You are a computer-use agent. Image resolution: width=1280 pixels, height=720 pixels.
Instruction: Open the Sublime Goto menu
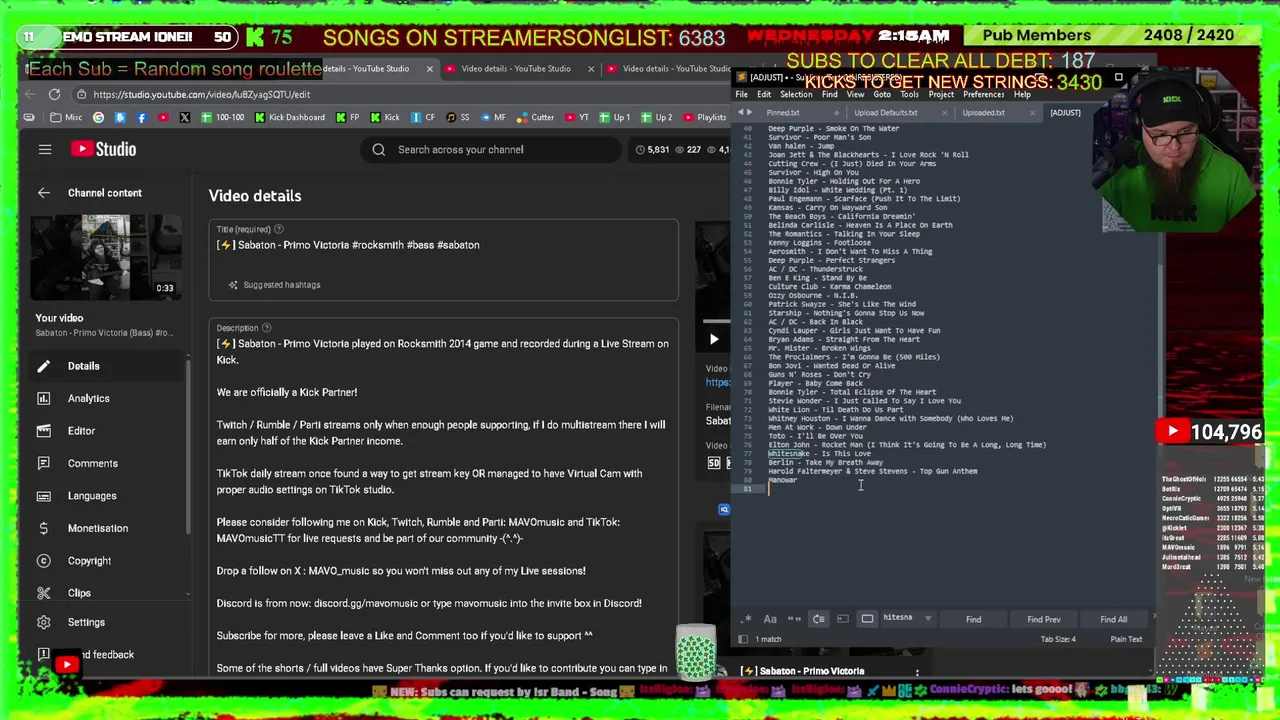(882, 95)
